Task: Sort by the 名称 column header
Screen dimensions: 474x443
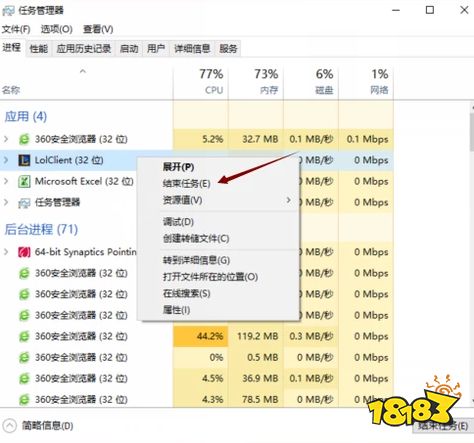Action: tap(86, 82)
